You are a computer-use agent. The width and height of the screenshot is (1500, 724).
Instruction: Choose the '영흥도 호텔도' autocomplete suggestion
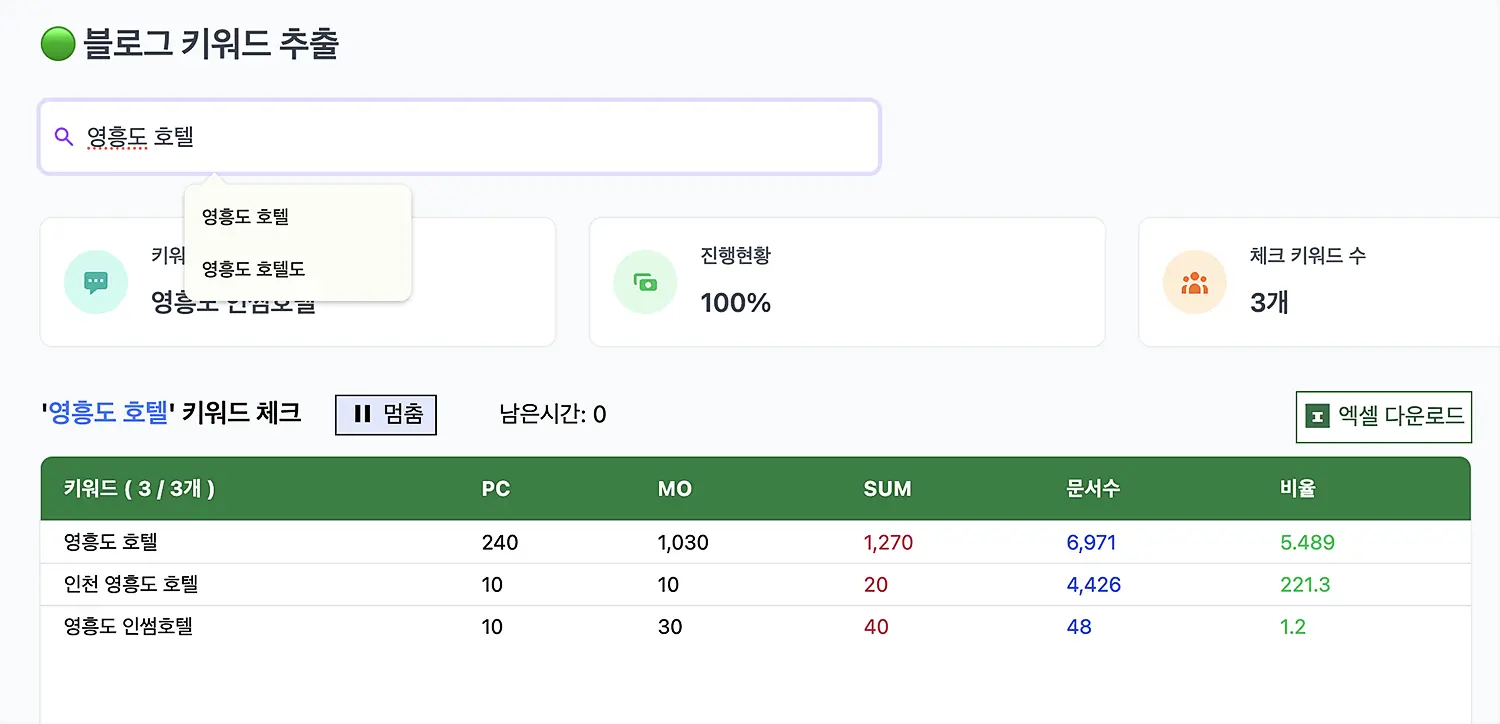coord(254,269)
